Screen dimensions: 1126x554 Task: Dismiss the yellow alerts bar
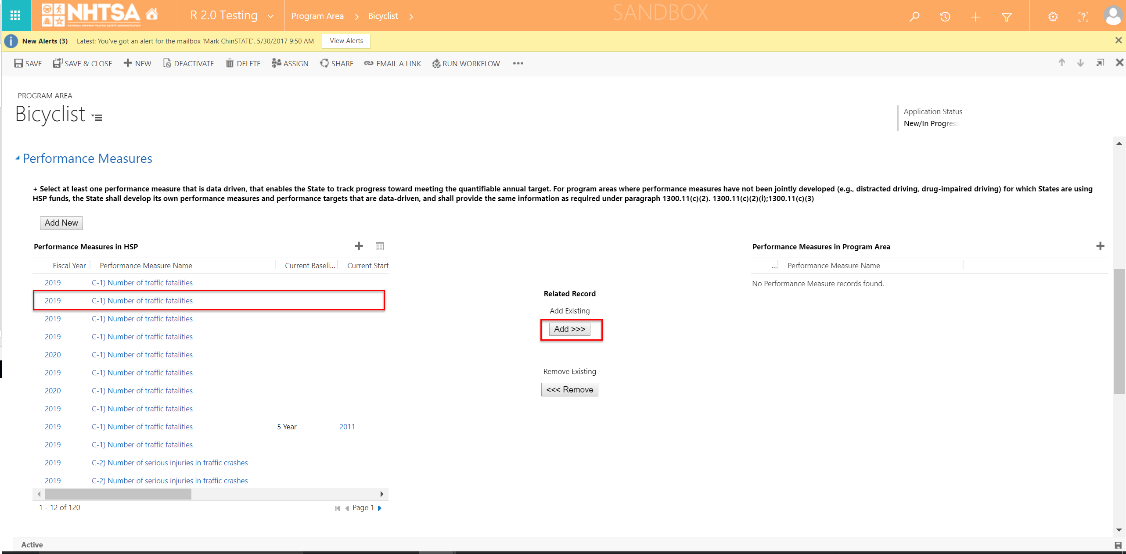click(x=1118, y=41)
